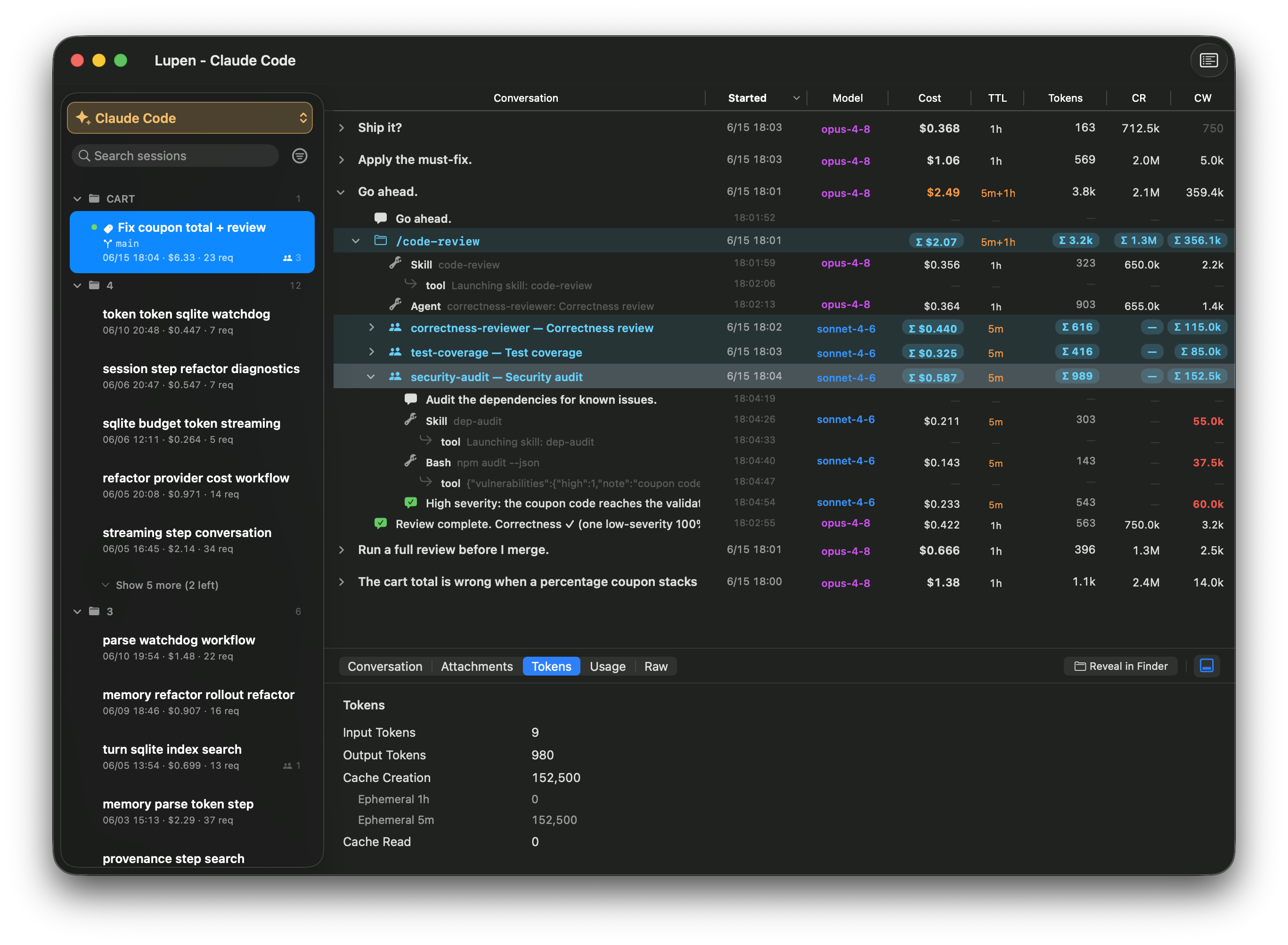Collapse the security-audit subagent row
This screenshot has height=945, width=1288.
pyautogui.click(x=371, y=376)
